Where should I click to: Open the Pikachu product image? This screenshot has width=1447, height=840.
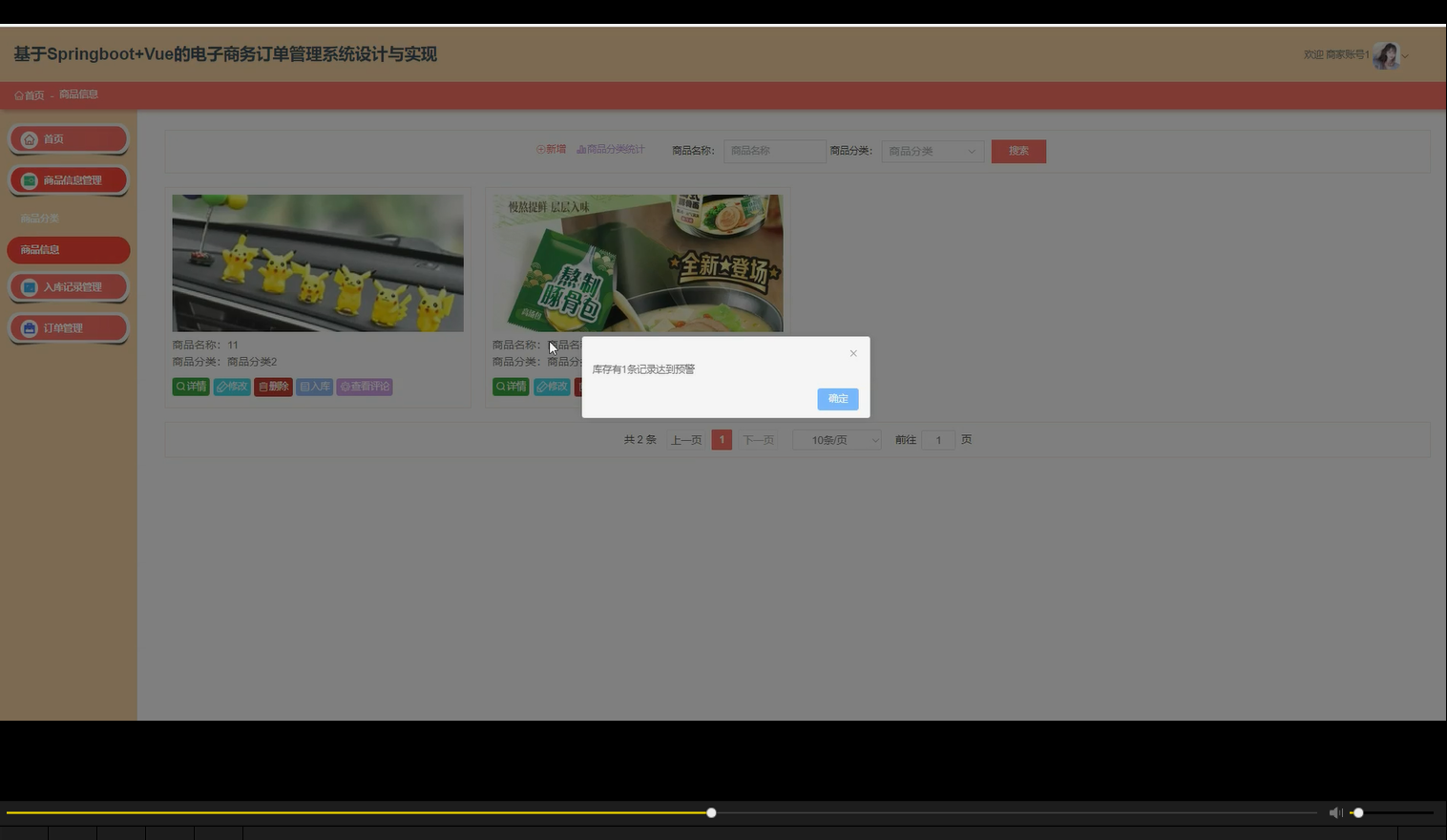318,263
